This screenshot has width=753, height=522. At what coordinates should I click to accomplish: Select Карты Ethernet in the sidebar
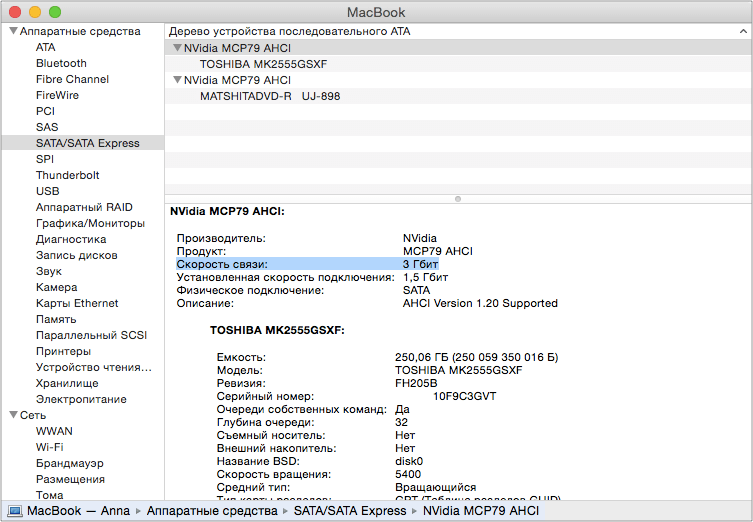pos(77,303)
